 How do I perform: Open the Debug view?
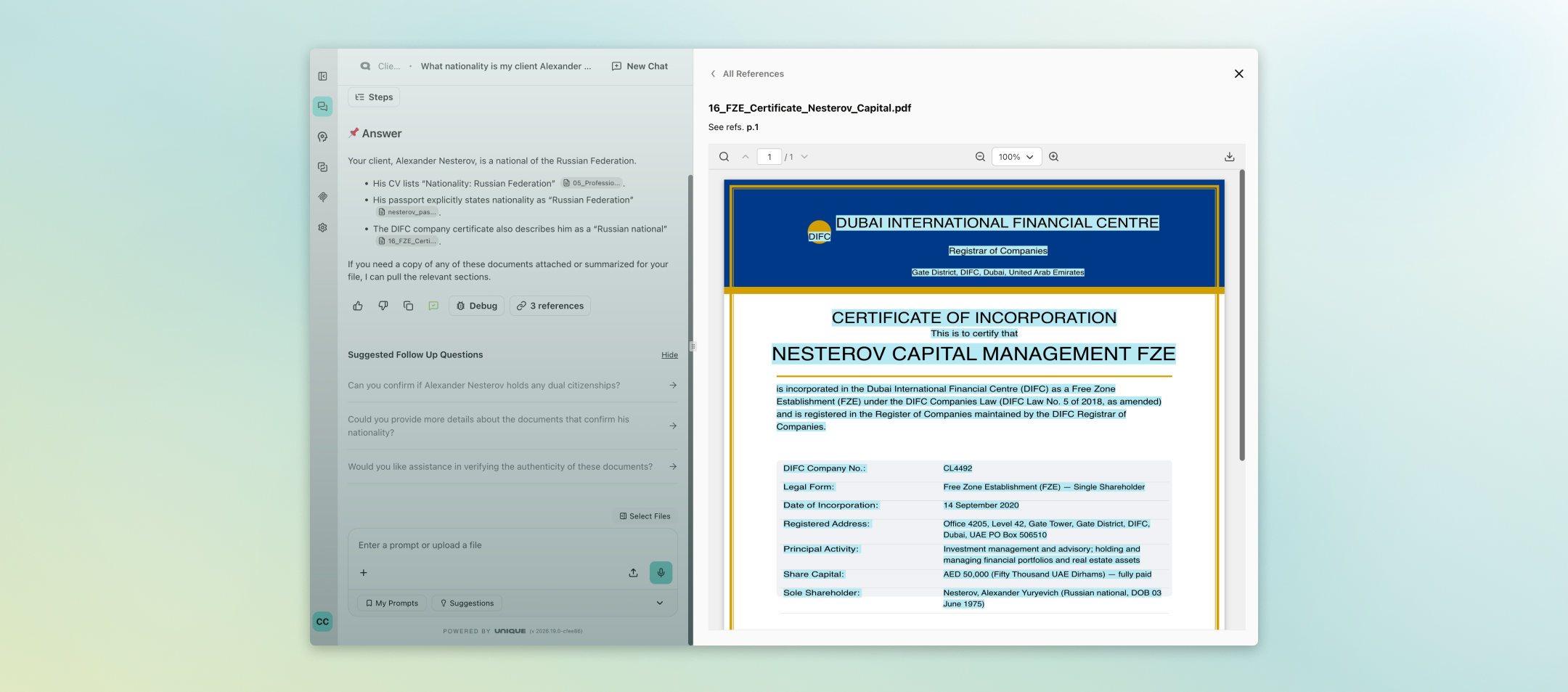click(476, 306)
